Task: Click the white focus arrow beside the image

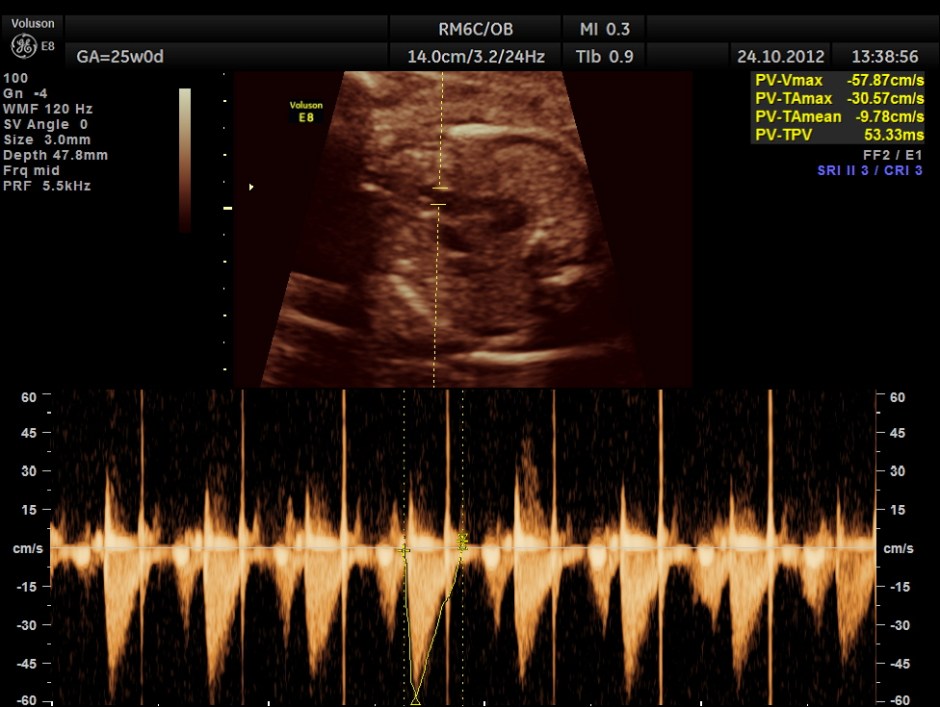Action: 251,187
